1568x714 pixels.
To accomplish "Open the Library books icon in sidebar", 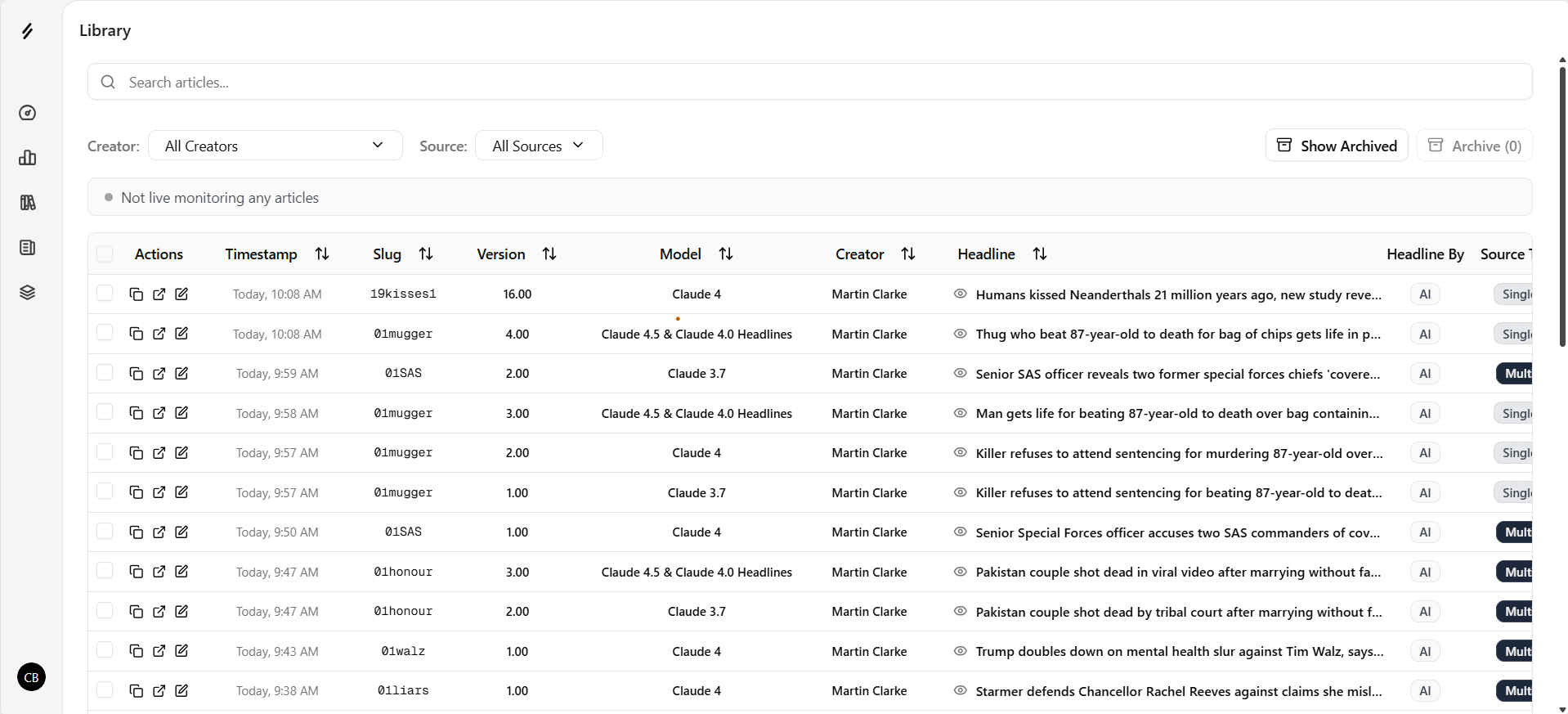I will point(28,203).
